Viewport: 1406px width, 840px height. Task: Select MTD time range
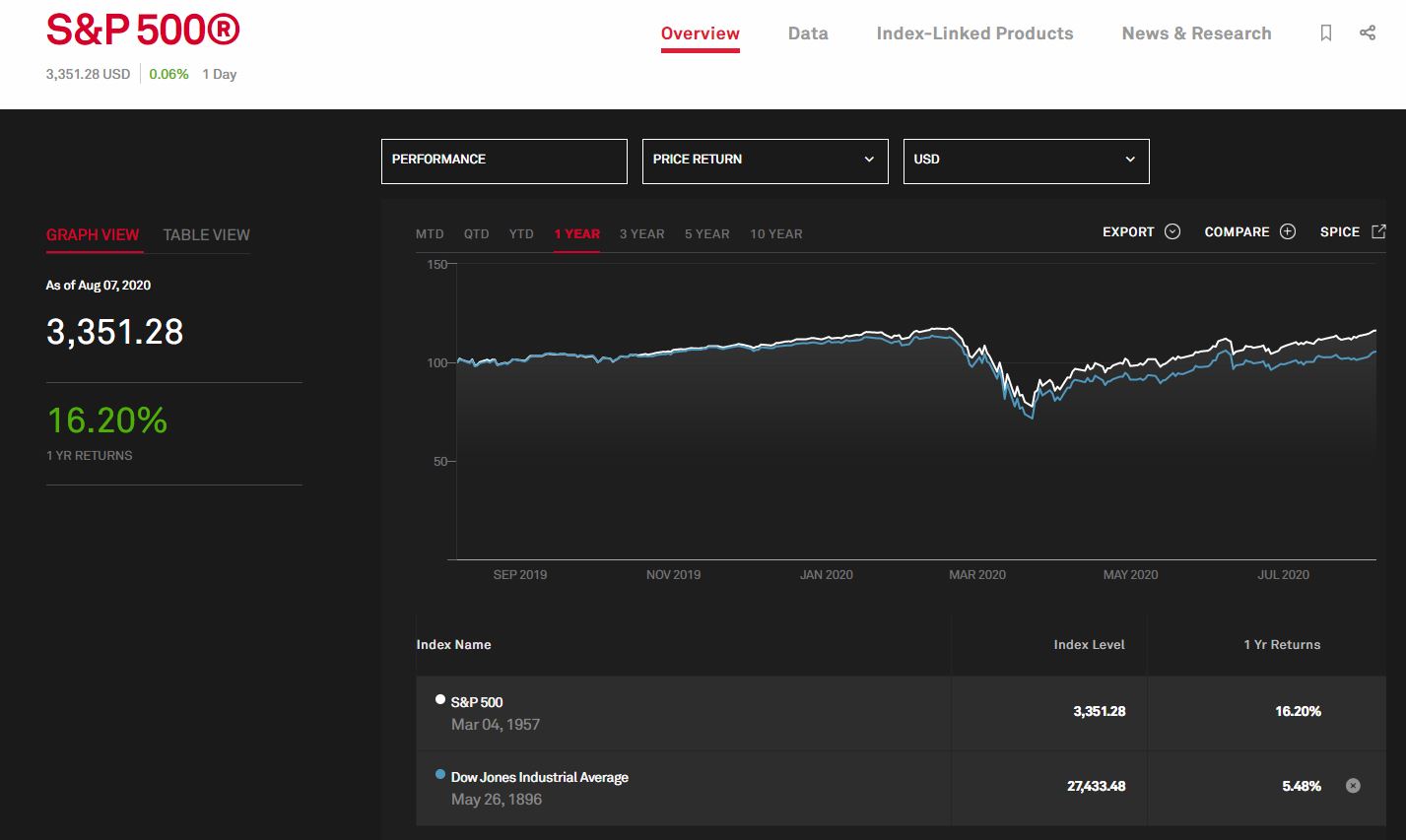point(430,233)
